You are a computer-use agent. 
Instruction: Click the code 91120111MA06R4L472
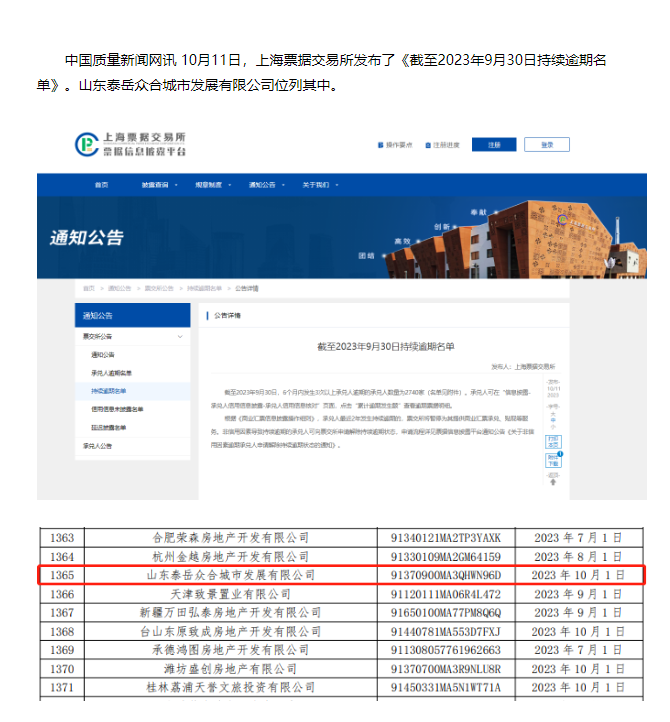[446, 594]
